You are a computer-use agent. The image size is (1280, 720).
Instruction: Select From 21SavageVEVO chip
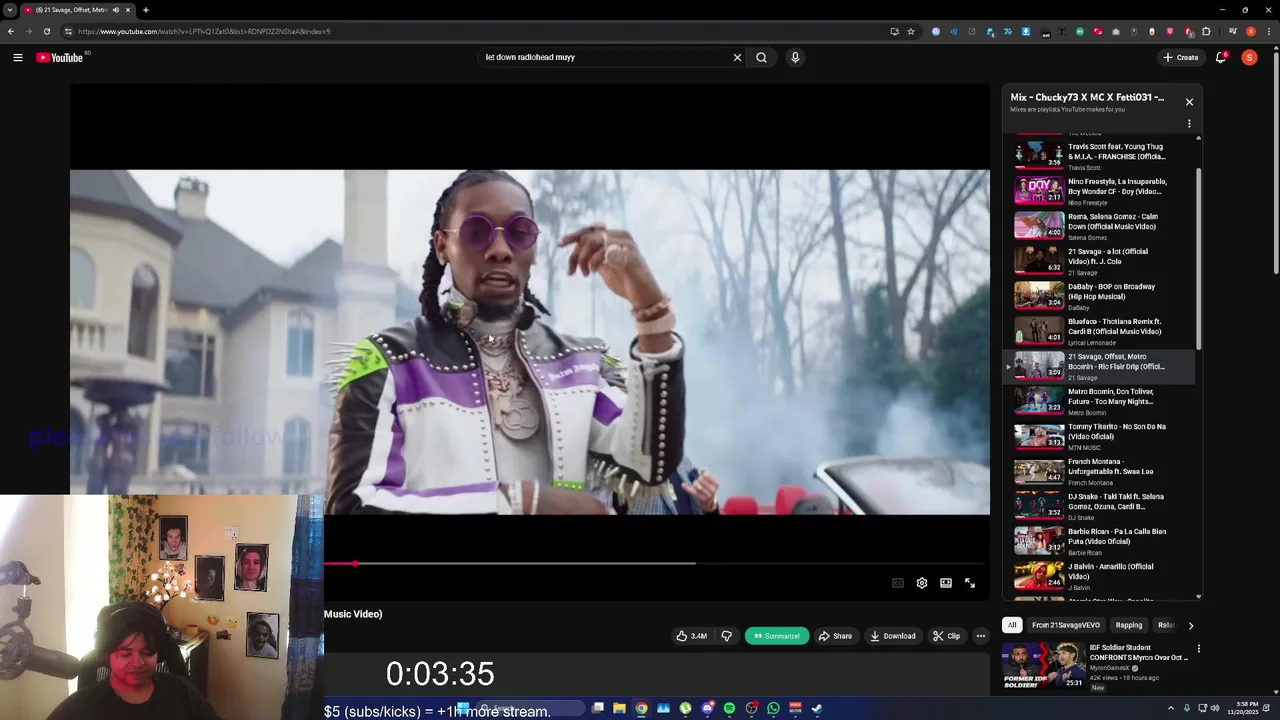[1066, 625]
